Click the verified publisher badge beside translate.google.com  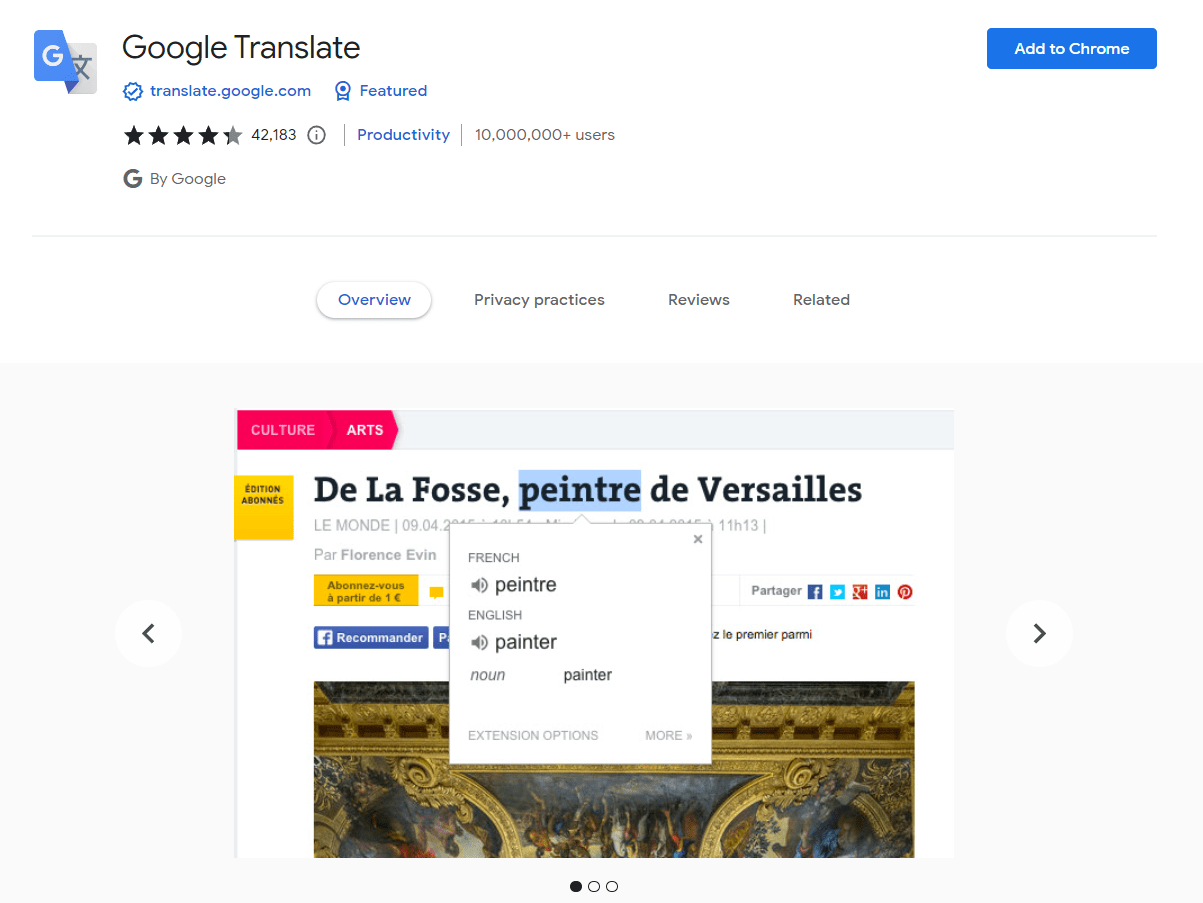point(132,90)
